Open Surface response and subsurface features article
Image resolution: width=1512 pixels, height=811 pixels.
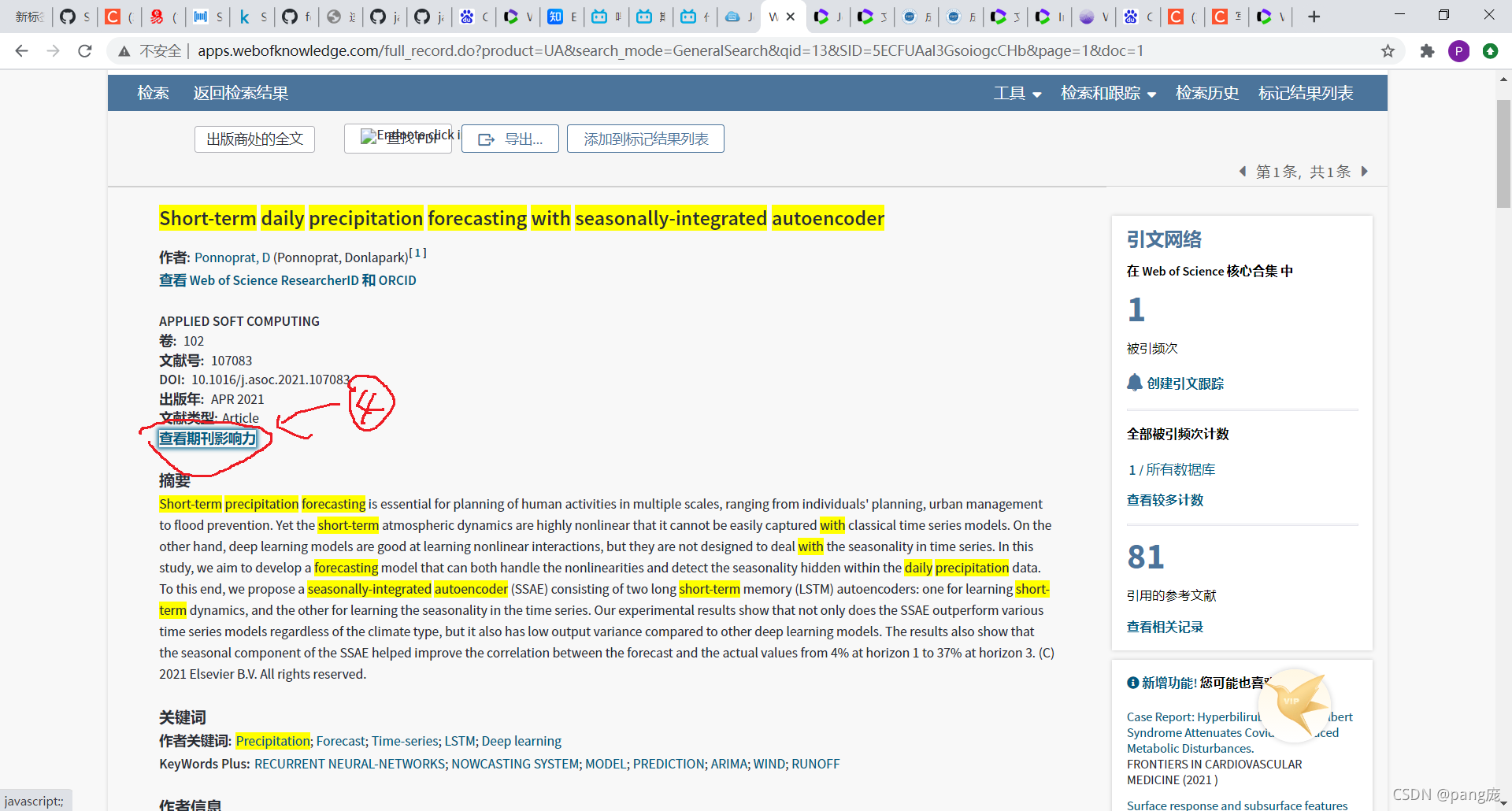pyautogui.click(x=1237, y=805)
